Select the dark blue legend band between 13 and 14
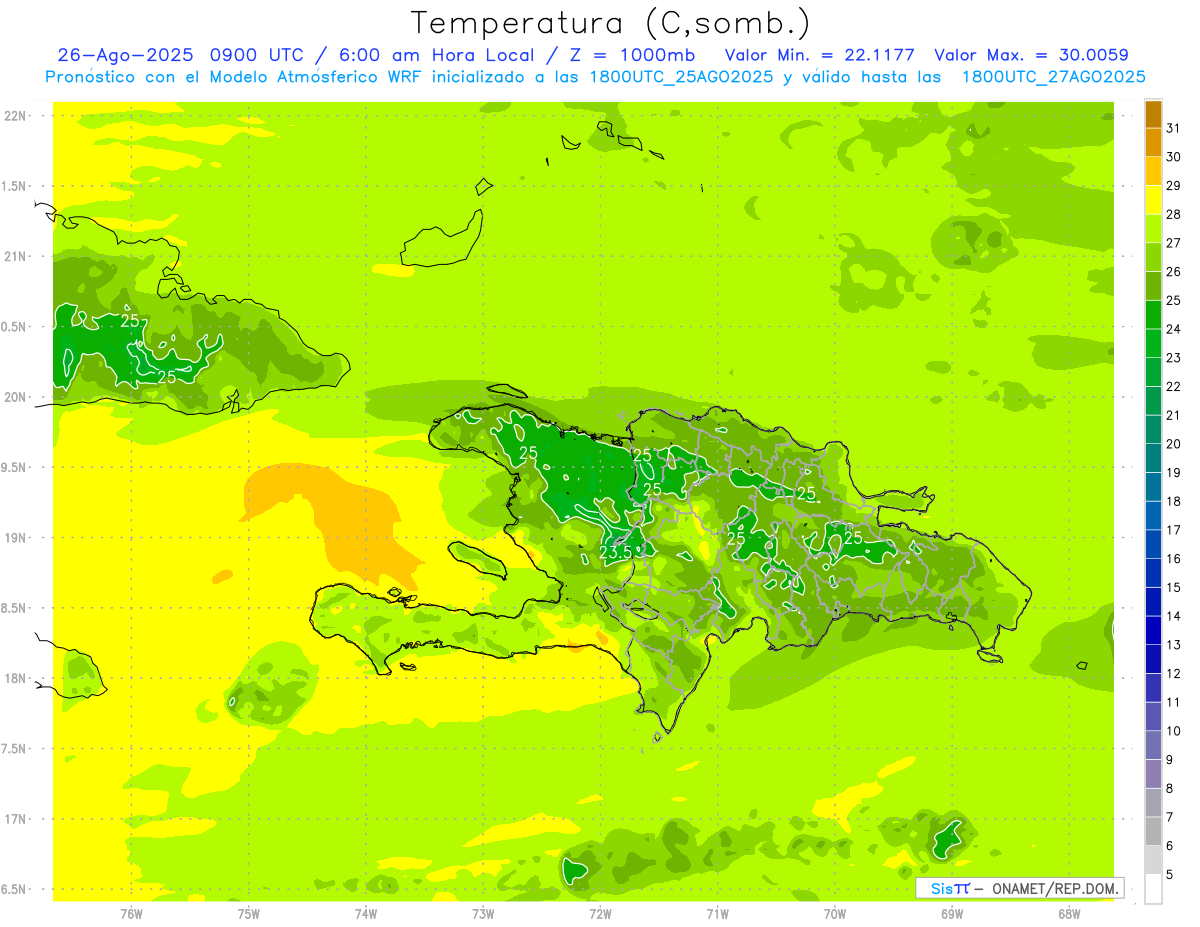Screen dimensions: 1200x927 pos(1153,630)
